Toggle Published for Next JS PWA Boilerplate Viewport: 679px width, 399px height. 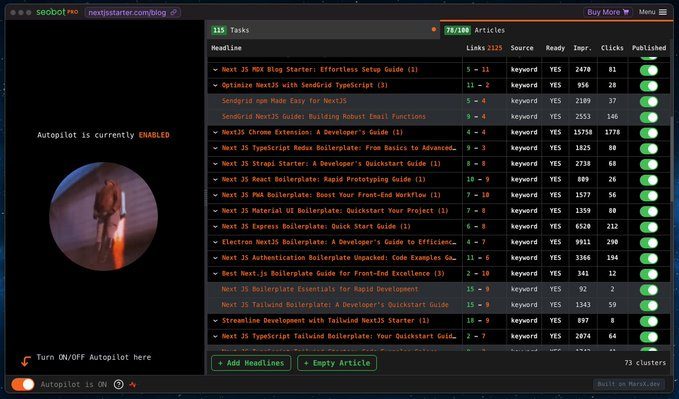click(x=649, y=195)
